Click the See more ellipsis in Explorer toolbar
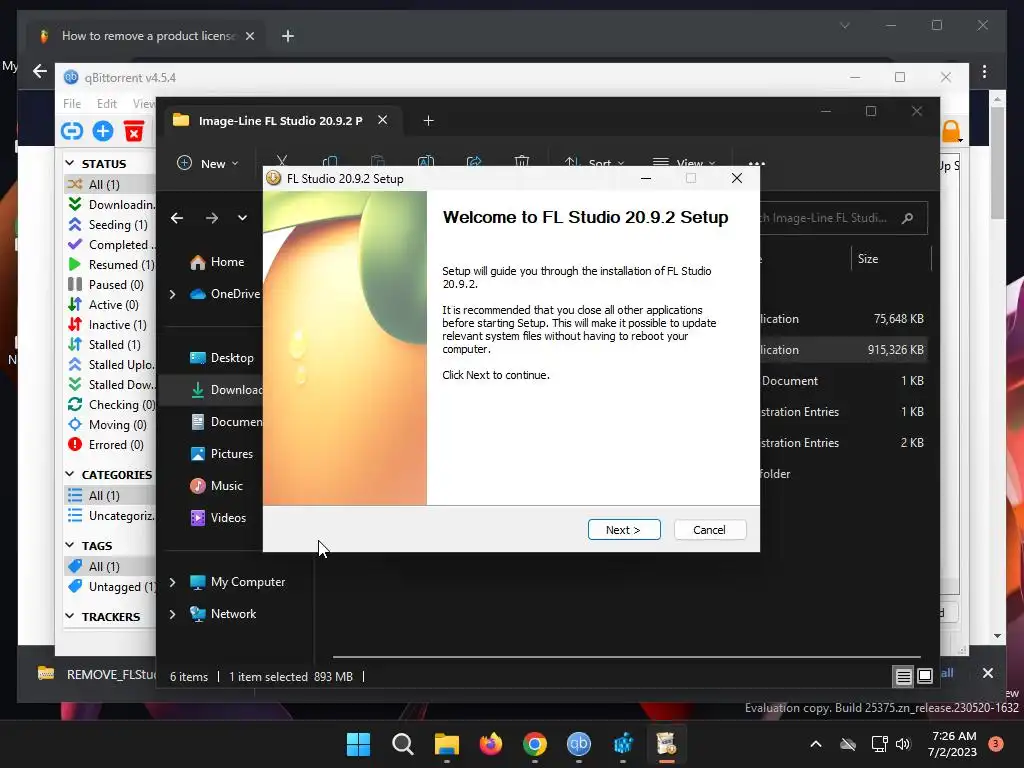This screenshot has height=768, width=1024. click(x=756, y=163)
